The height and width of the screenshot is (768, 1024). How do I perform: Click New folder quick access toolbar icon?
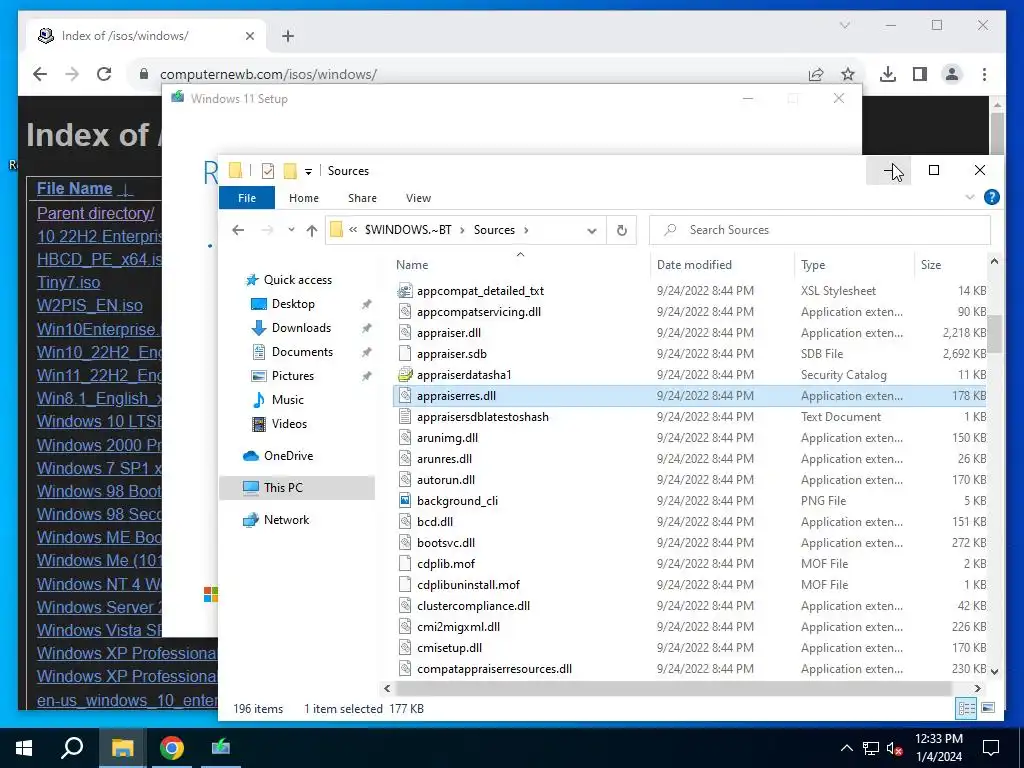click(290, 170)
